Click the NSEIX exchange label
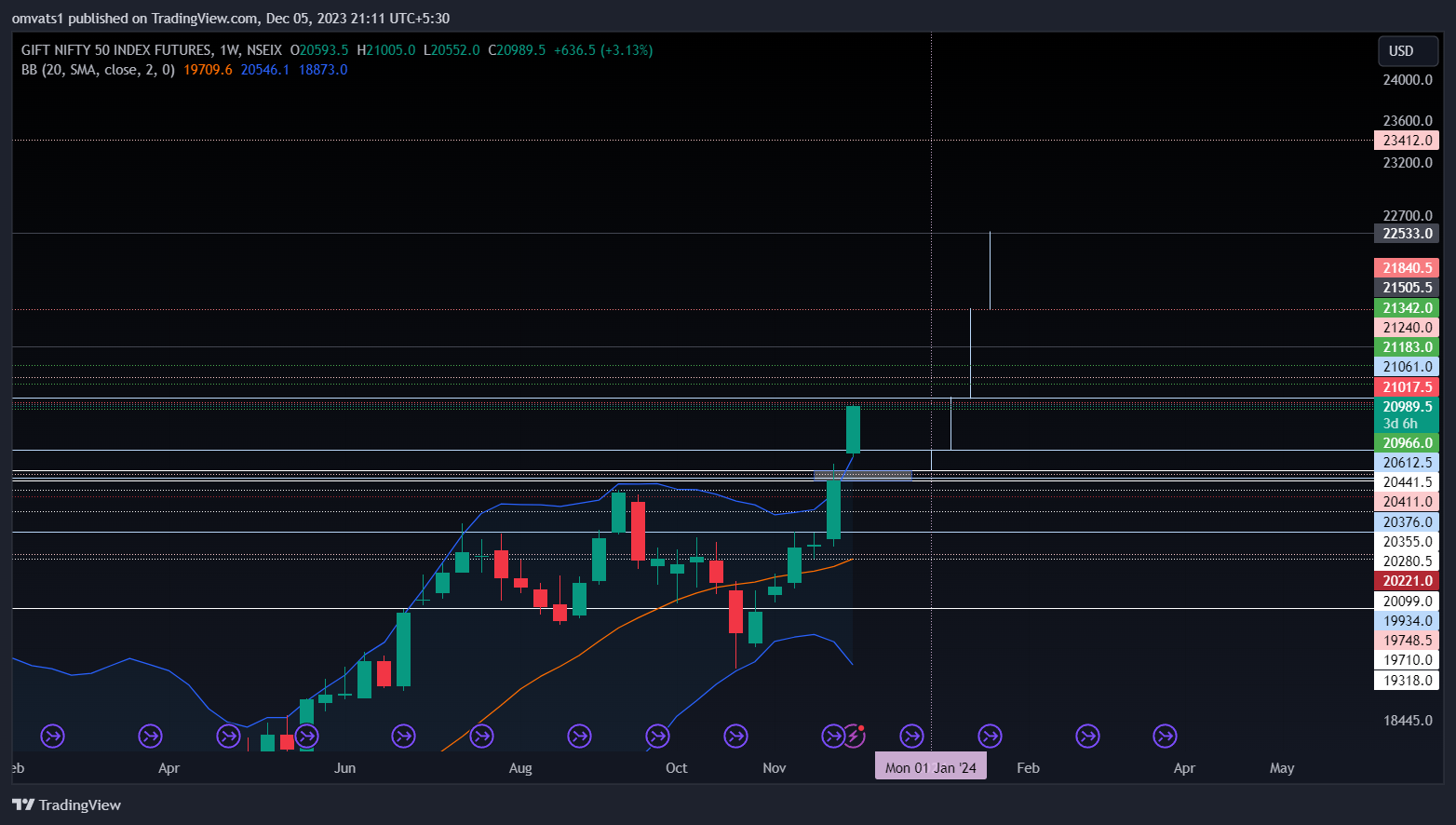1456x825 pixels. pyautogui.click(x=264, y=50)
